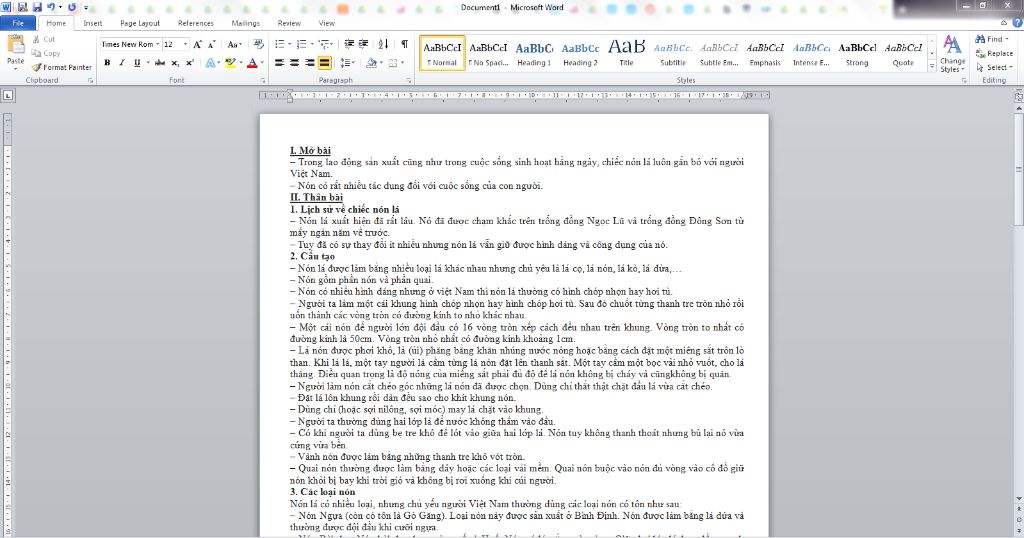The image size is (1024, 538).
Task: Toggle italic formatting
Action: (x=121, y=63)
